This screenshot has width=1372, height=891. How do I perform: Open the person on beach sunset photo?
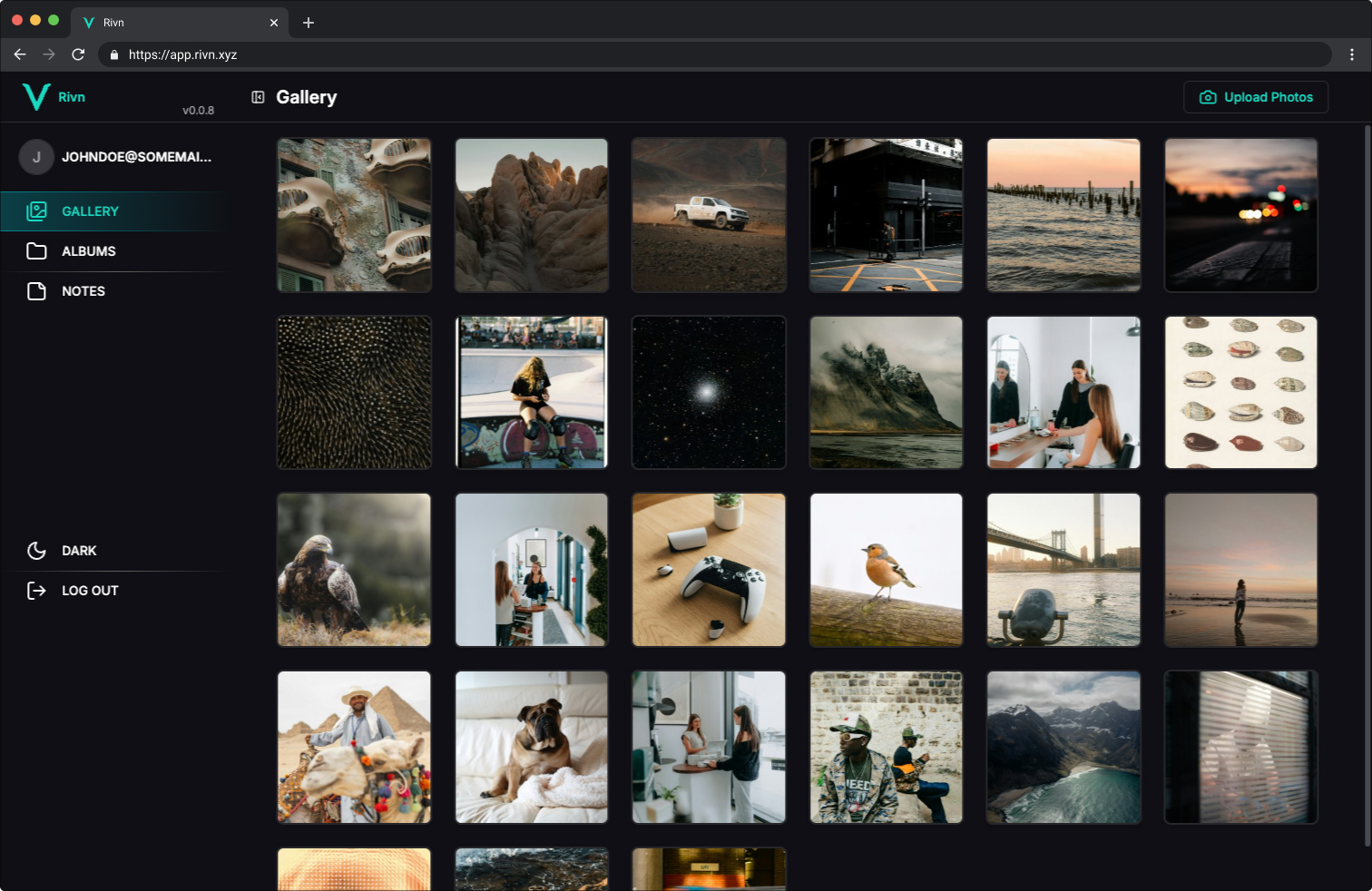[1241, 570]
